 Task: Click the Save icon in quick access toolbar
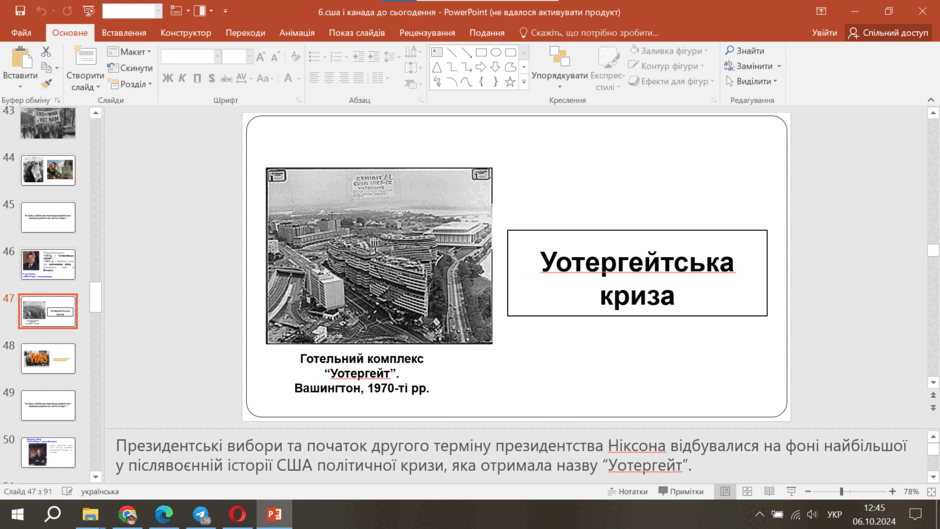pos(20,11)
